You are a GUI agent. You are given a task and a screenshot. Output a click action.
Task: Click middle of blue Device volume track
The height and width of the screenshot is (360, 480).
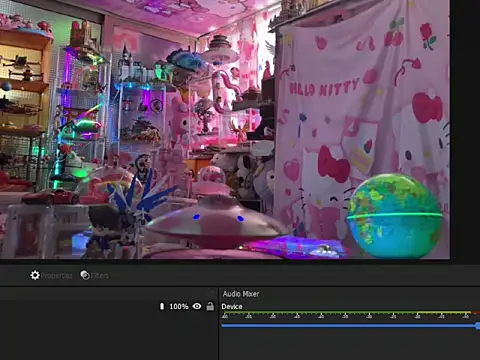coord(349,326)
